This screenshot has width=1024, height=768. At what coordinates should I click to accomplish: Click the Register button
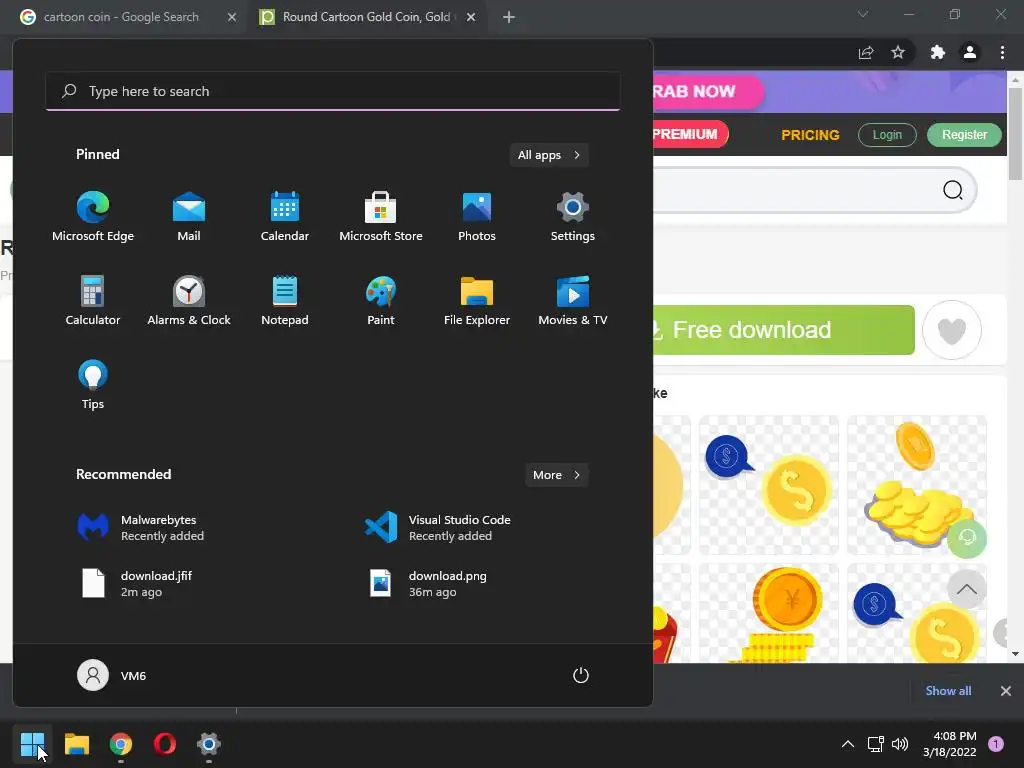964,135
